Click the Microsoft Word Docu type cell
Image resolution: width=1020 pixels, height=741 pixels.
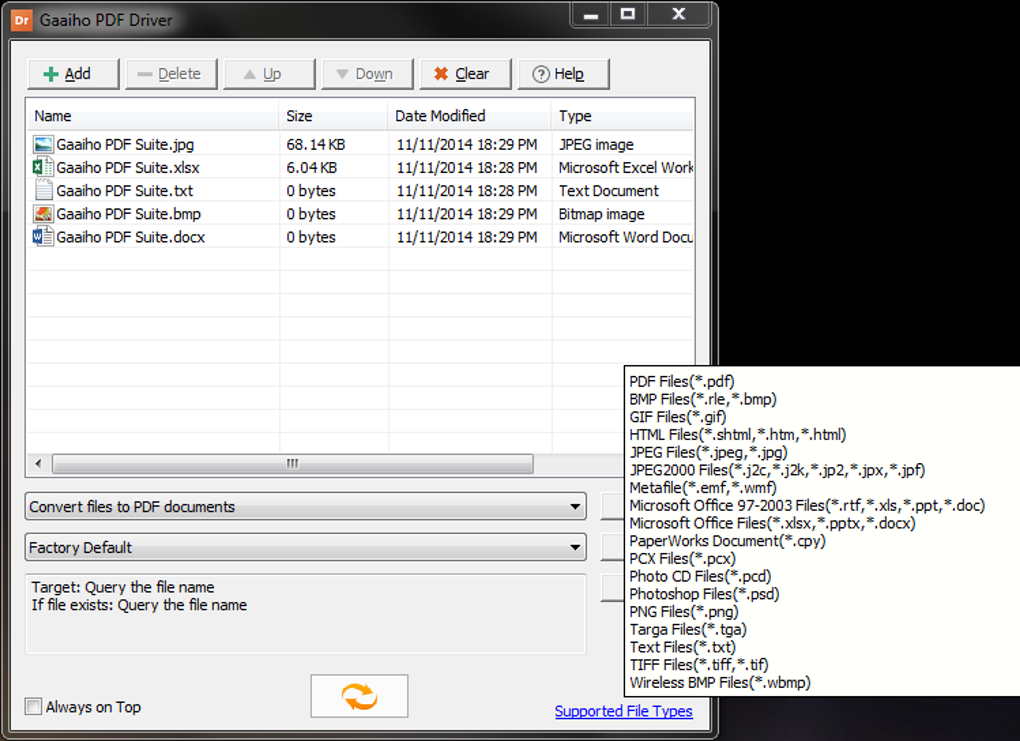pos(626,237)
